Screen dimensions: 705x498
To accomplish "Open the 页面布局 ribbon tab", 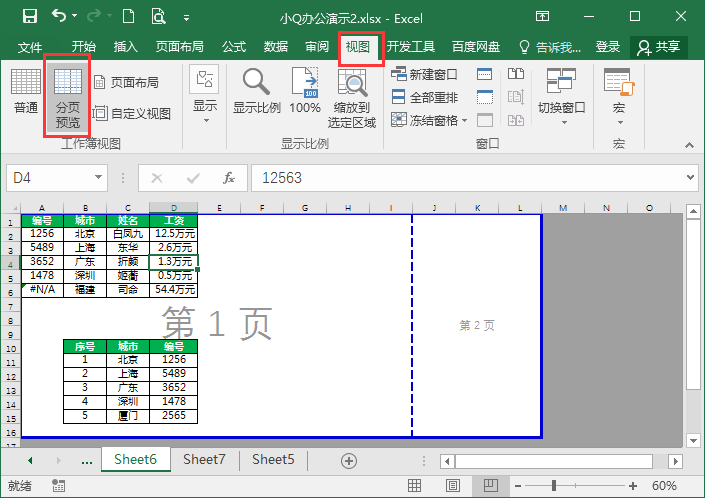I will coord(179,47).
